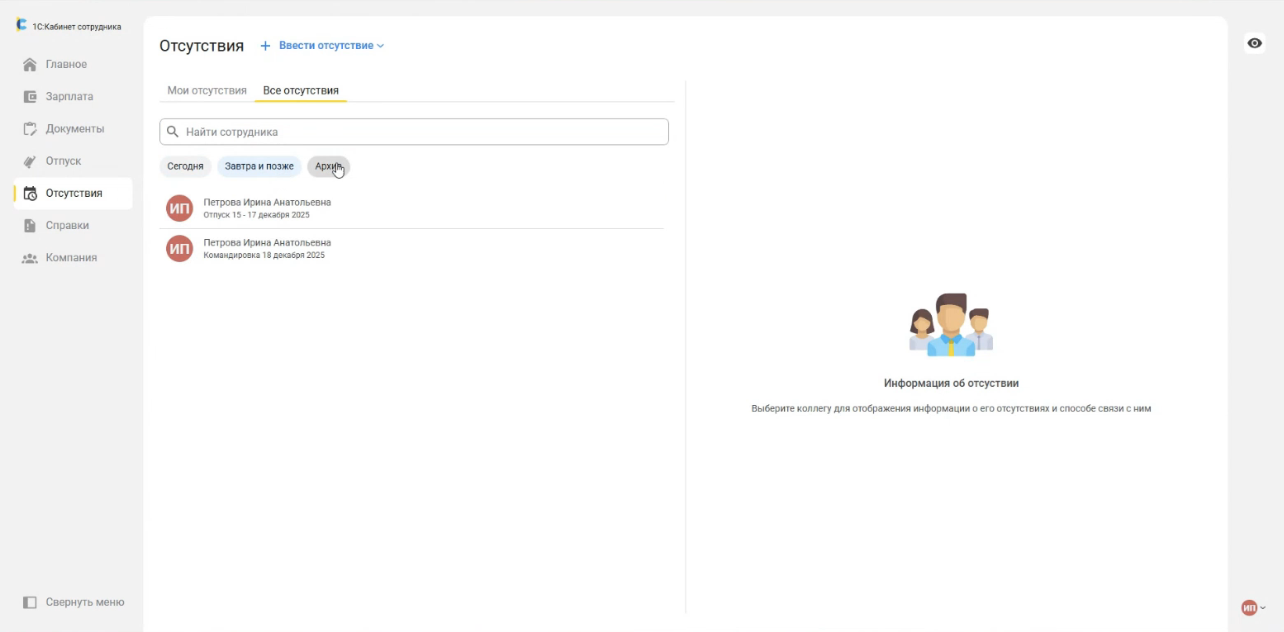Open the Отпуск vacation icon

point(30,161)
